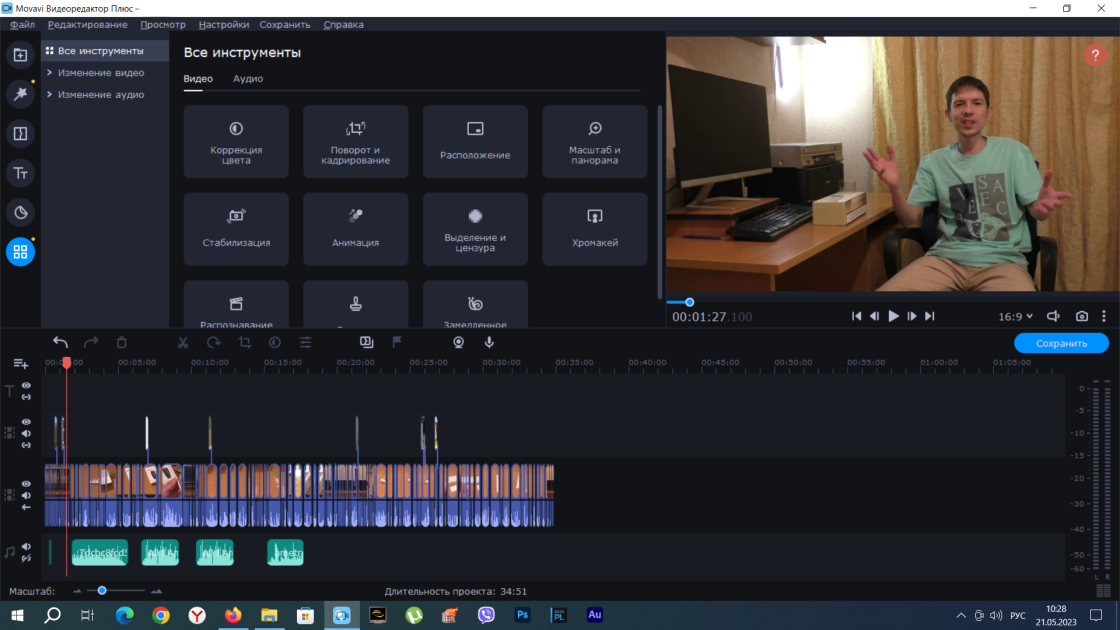Click the Import files sidebar icon
The image size is (1120, 630).
pos(20,55)
